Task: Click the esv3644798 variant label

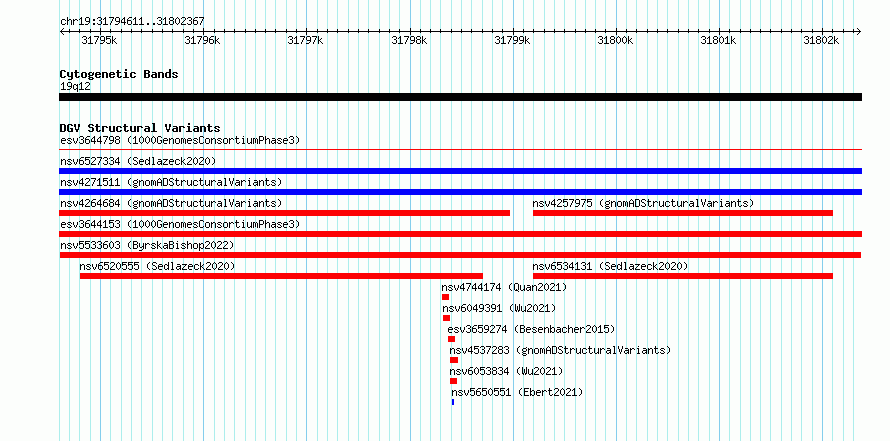Action: pos(180,140)
